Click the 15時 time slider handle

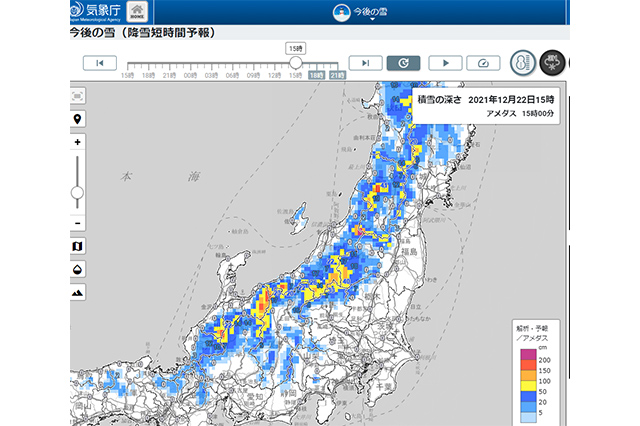click(x=295, y=63)
